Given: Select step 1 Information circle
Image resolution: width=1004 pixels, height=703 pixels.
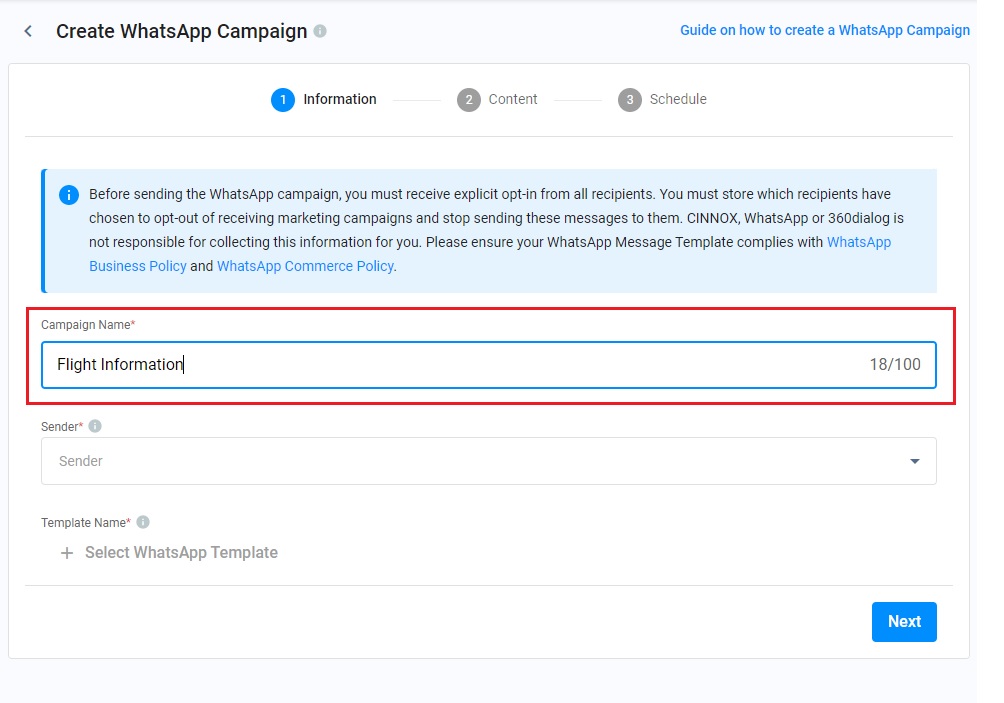Looking at the screenshot, I should click(x=283, y=100).
